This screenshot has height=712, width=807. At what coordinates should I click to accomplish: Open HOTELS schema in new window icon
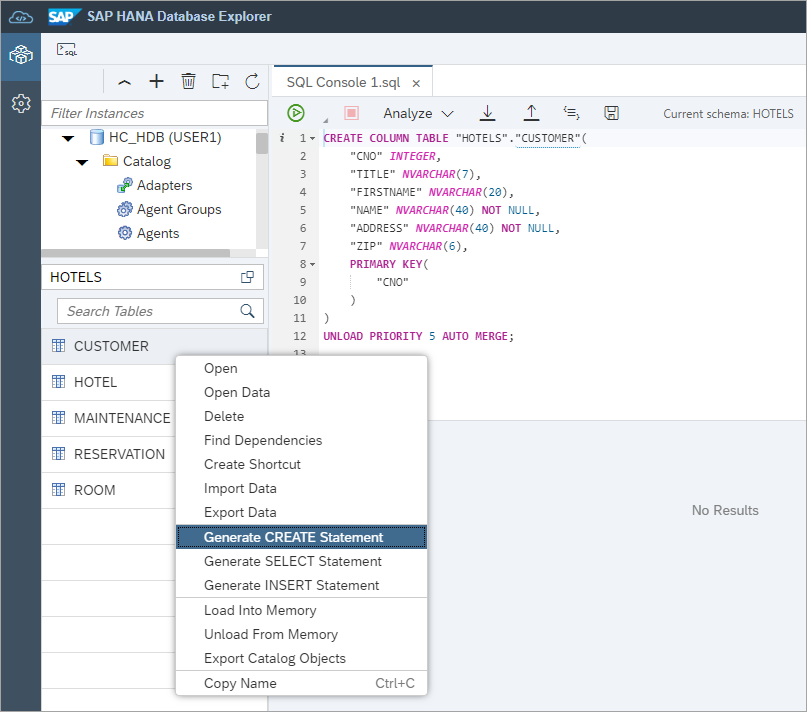(x=248, y=277)
